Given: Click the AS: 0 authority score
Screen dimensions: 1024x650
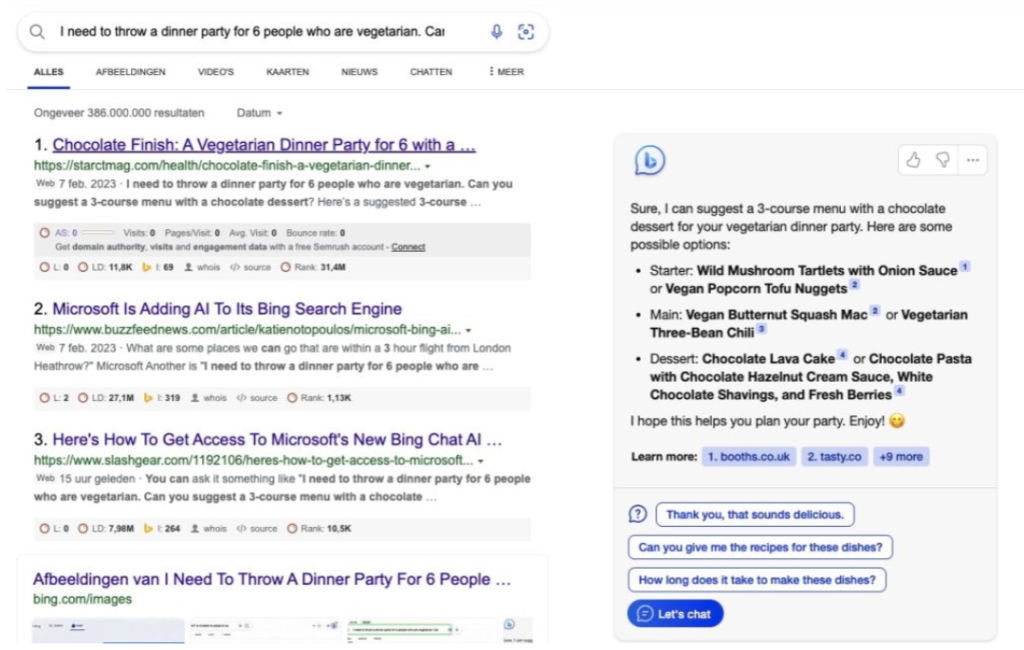Looking at the screenshot, I should coord(66,233).
